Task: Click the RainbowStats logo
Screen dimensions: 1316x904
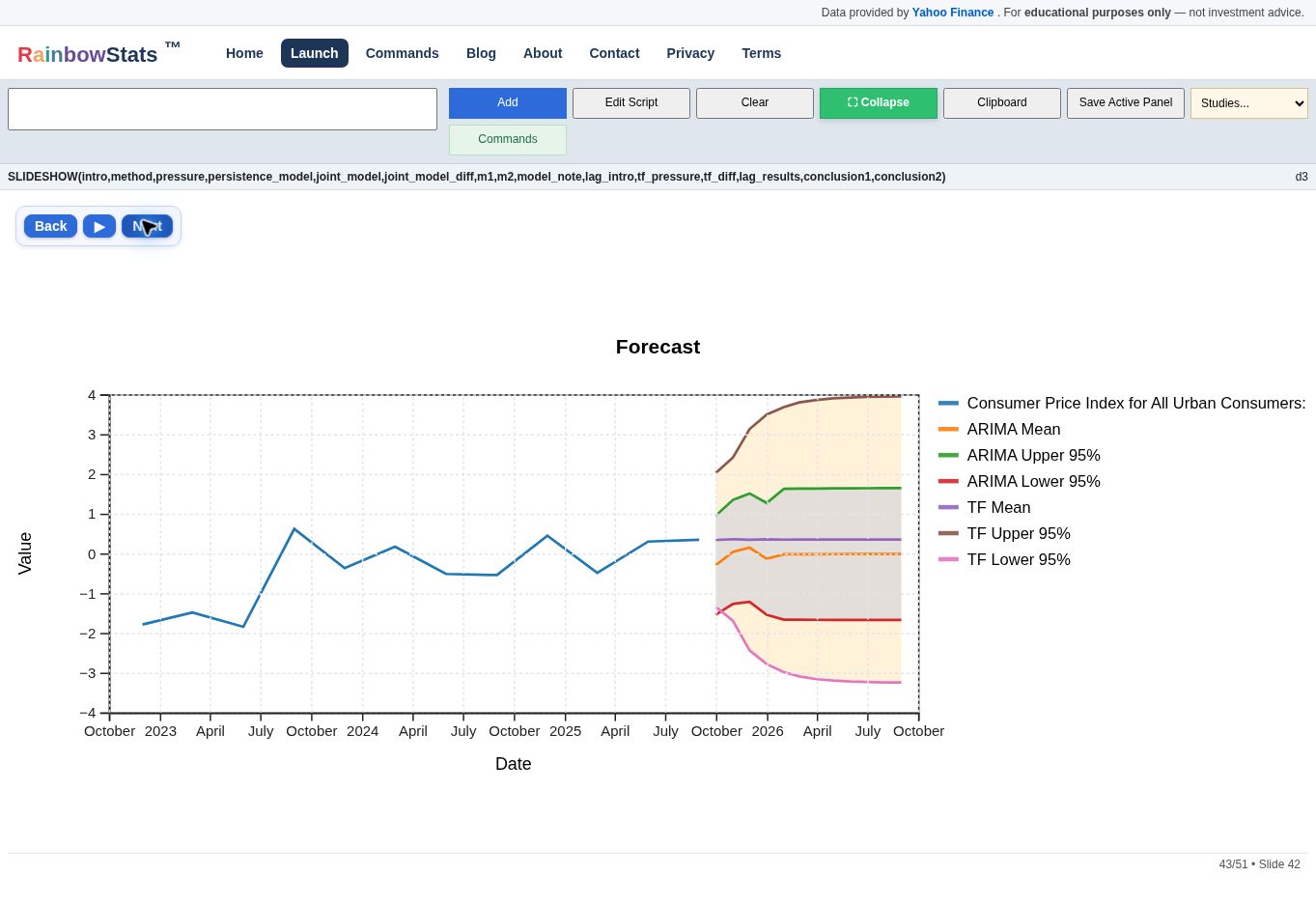Action: click(x=98, y=53)
